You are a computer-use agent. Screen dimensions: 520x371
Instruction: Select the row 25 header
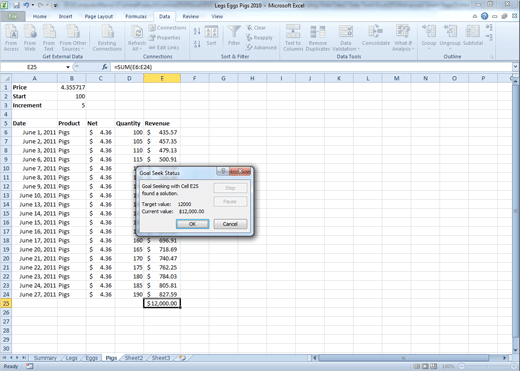tap(6, 303)
